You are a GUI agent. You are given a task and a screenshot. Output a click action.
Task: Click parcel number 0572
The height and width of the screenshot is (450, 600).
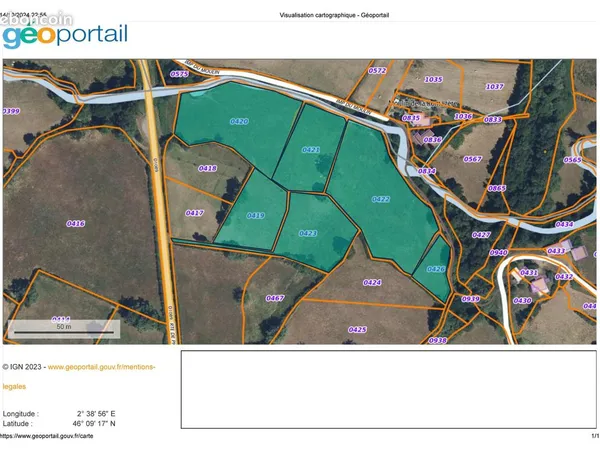377,70
